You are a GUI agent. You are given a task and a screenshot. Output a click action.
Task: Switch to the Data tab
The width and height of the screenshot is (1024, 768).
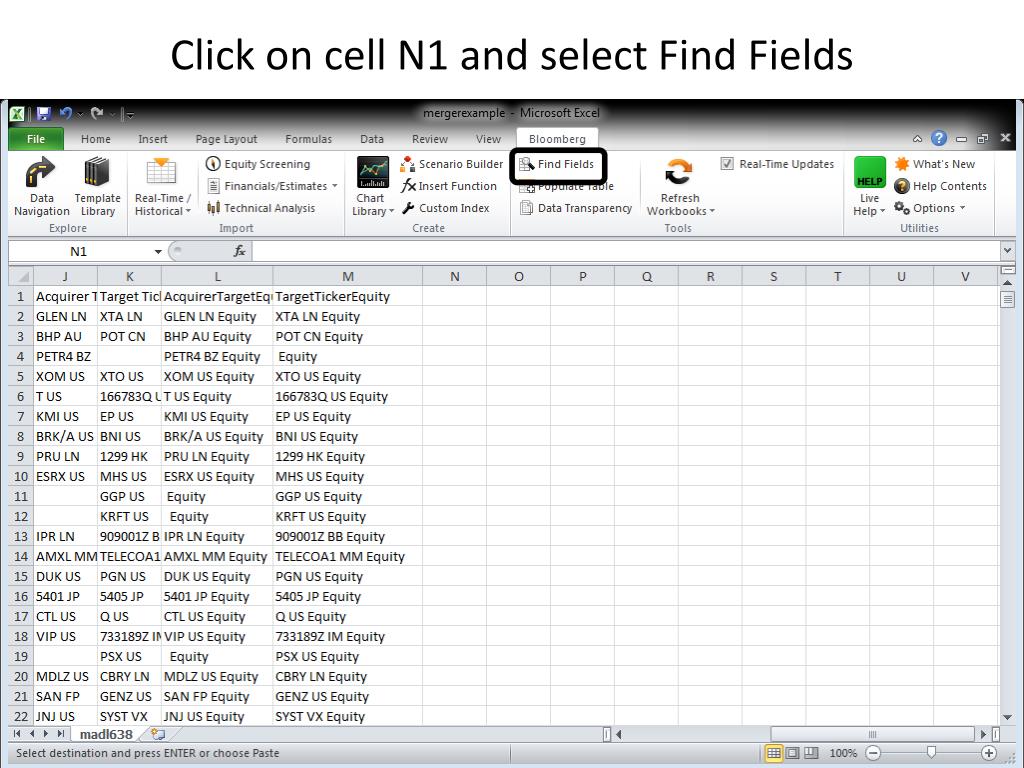pos(372,139)
